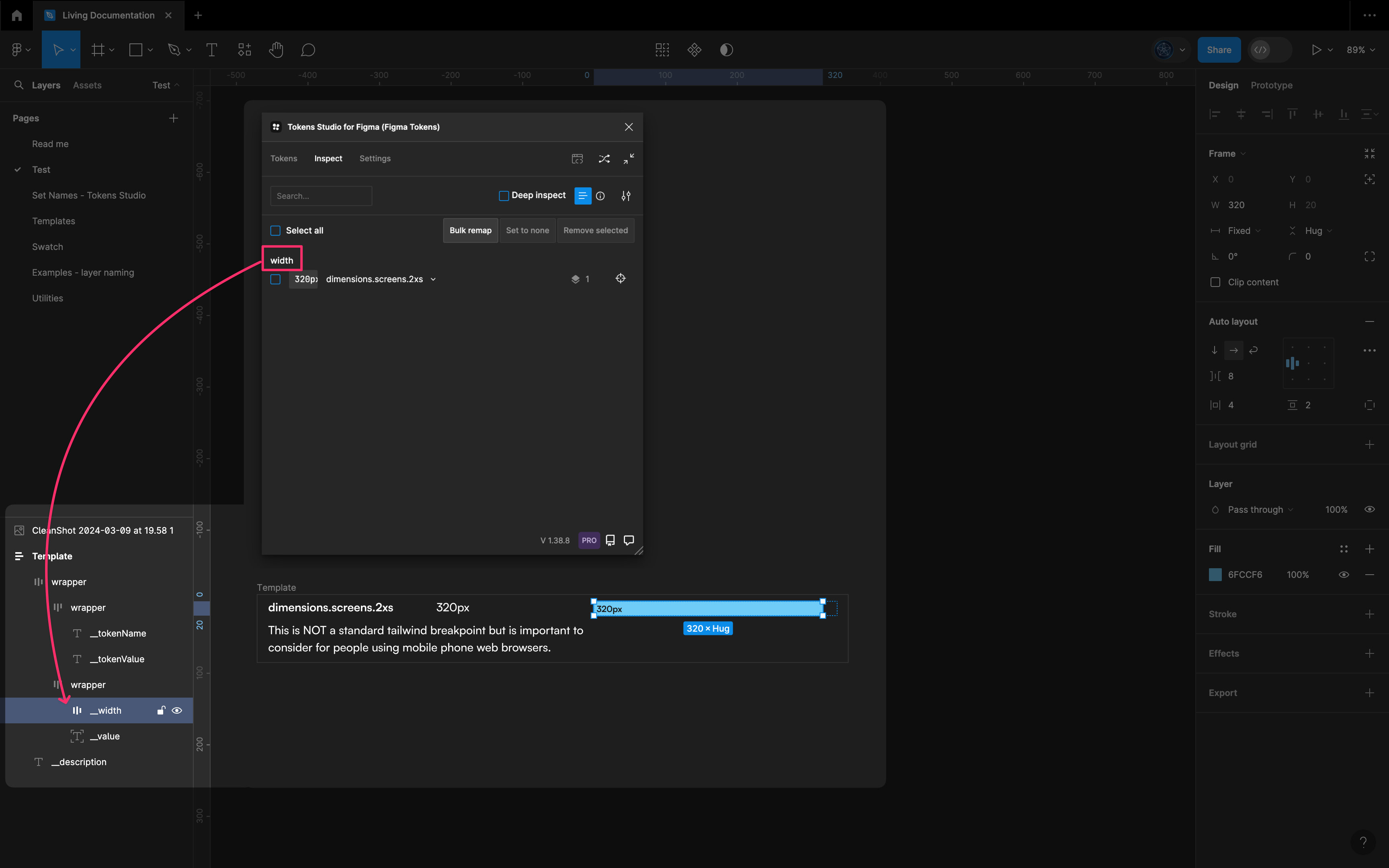This screenshot has height=868, width=1389.
Task: Enable the Deep inspect checkbox
Action: (x=504, y=196)
